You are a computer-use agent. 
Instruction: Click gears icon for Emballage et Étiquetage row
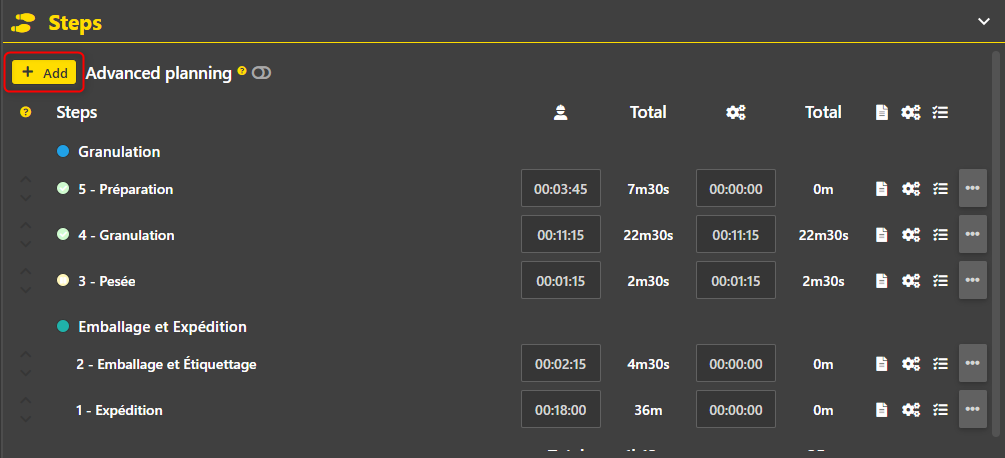(911, 363)
